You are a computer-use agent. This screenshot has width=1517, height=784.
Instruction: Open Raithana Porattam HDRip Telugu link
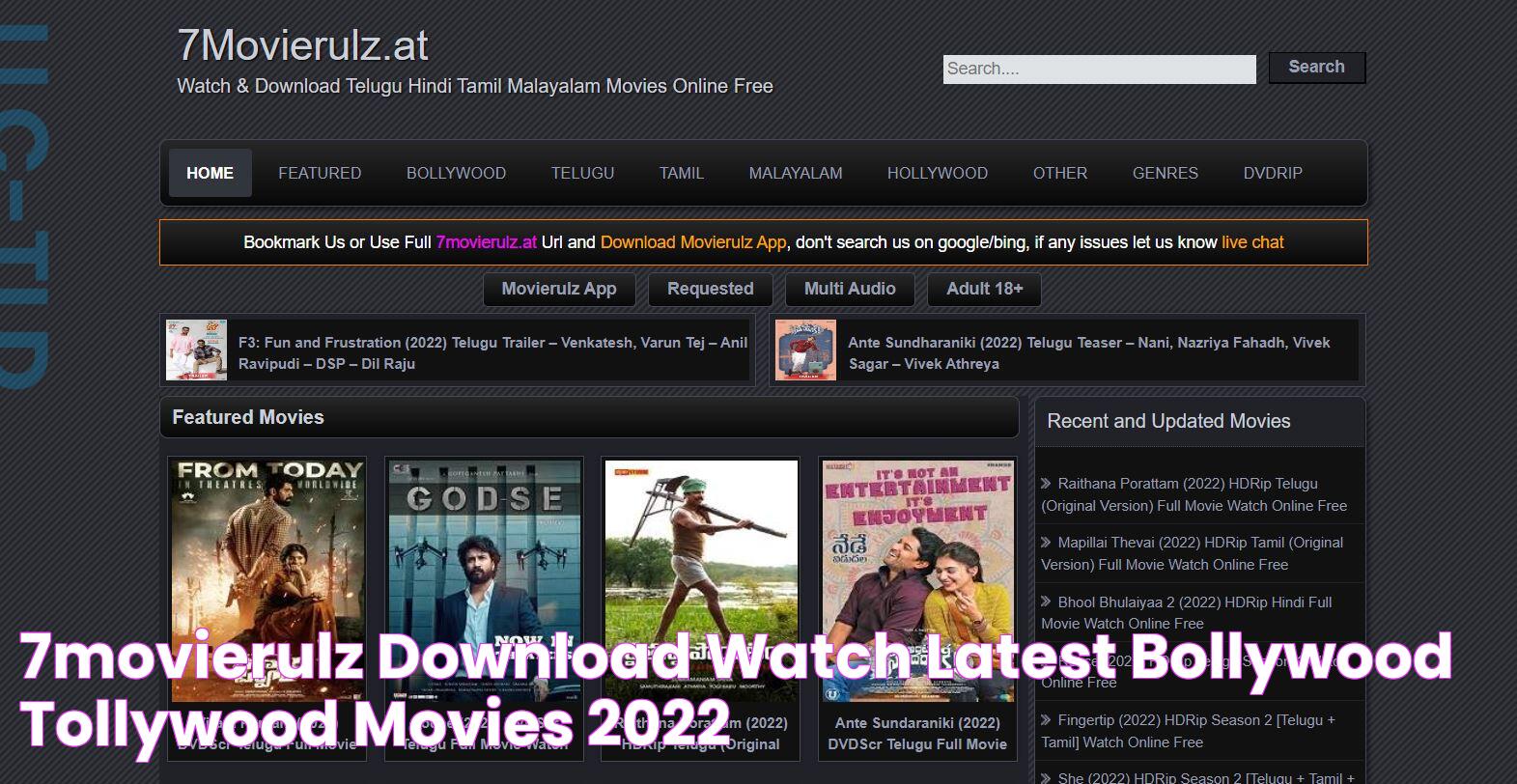point(1194,494)
